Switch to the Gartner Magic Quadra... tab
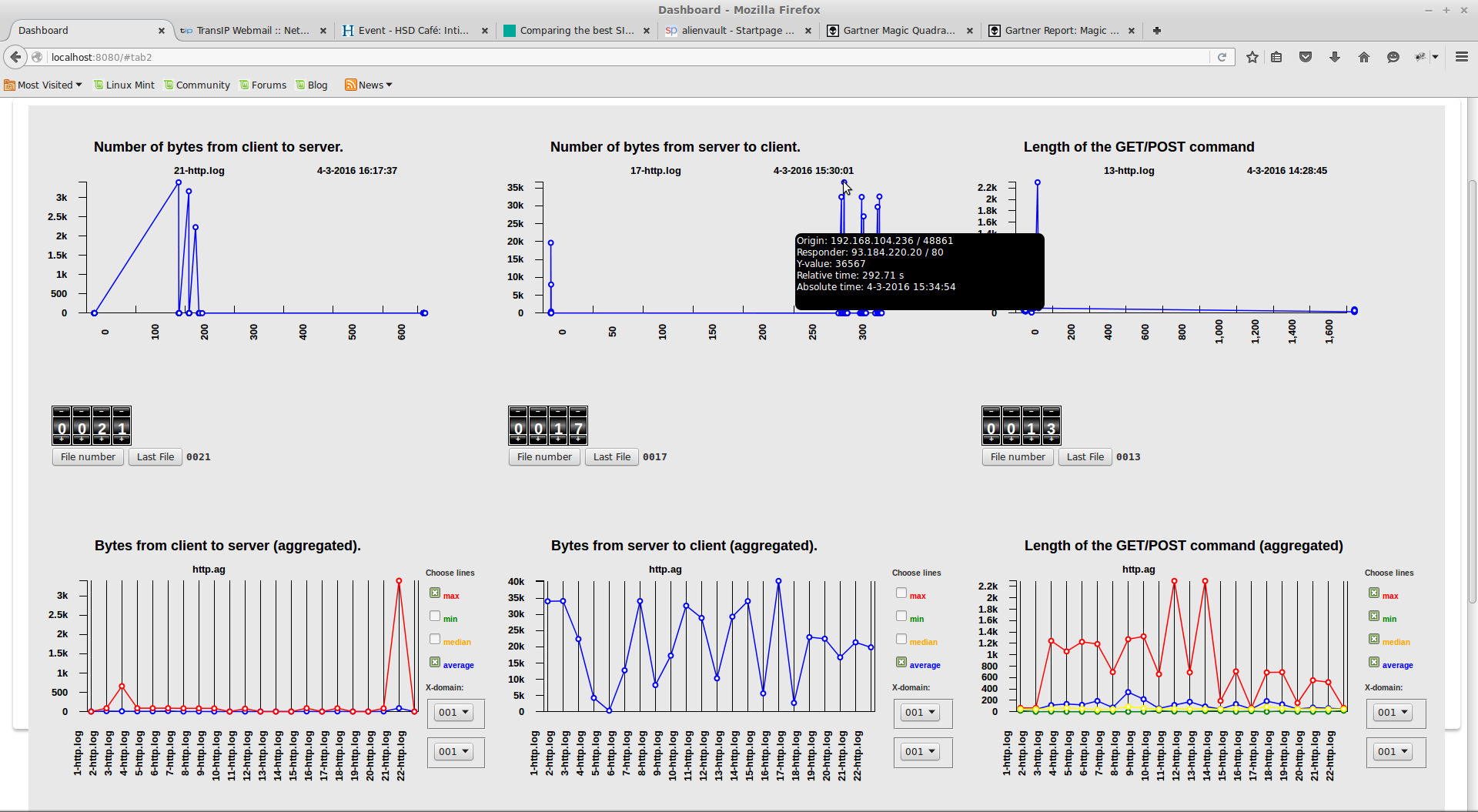 pyautogui.click(x=898, y=31)
